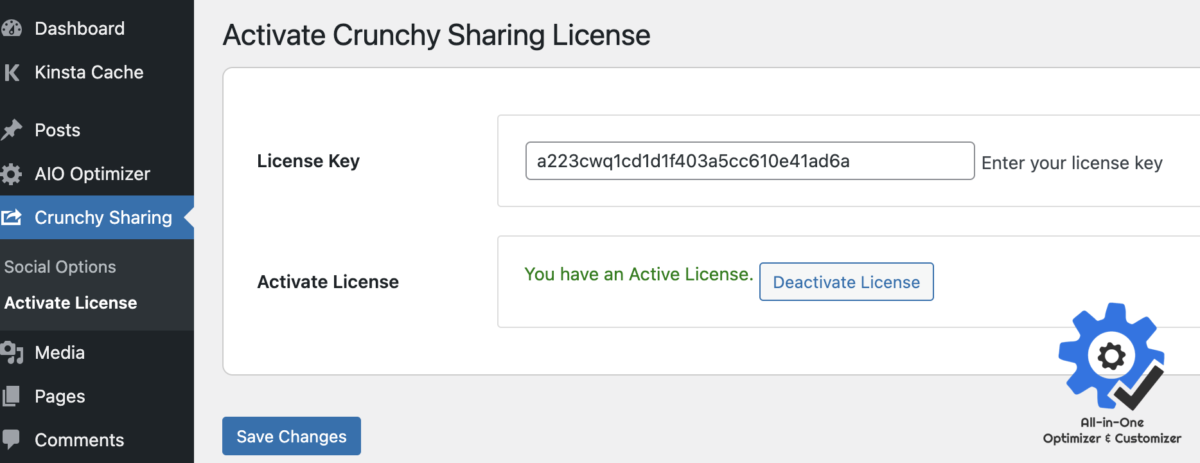This screenshot has height=463, width=1200.
Task: Open Kinsta Cache menu item
Action: click(x=89, y=72)
